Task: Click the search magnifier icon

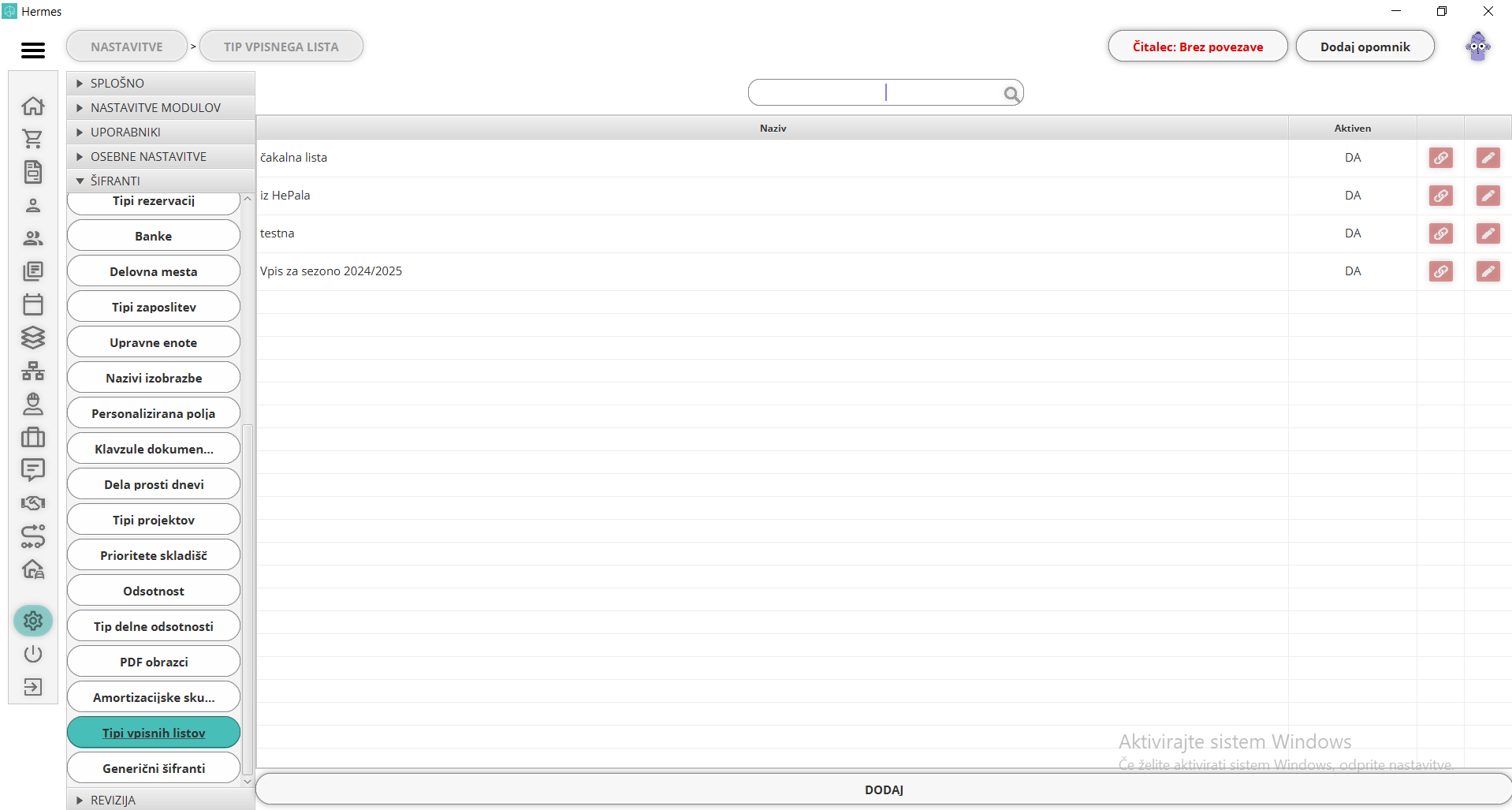Action: [x=1011, y=95]
